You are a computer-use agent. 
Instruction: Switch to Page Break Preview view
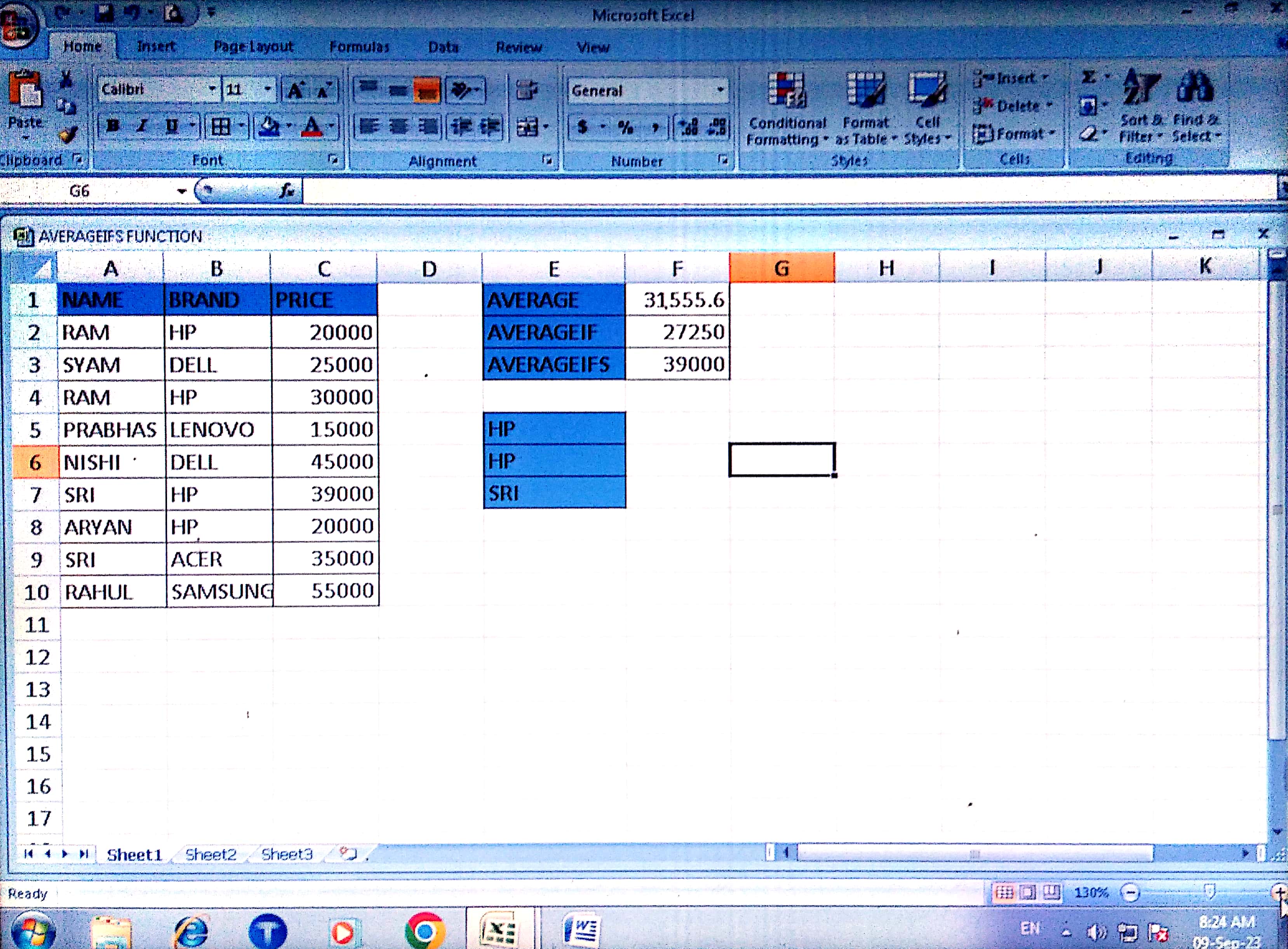[x=1051, y=893]
